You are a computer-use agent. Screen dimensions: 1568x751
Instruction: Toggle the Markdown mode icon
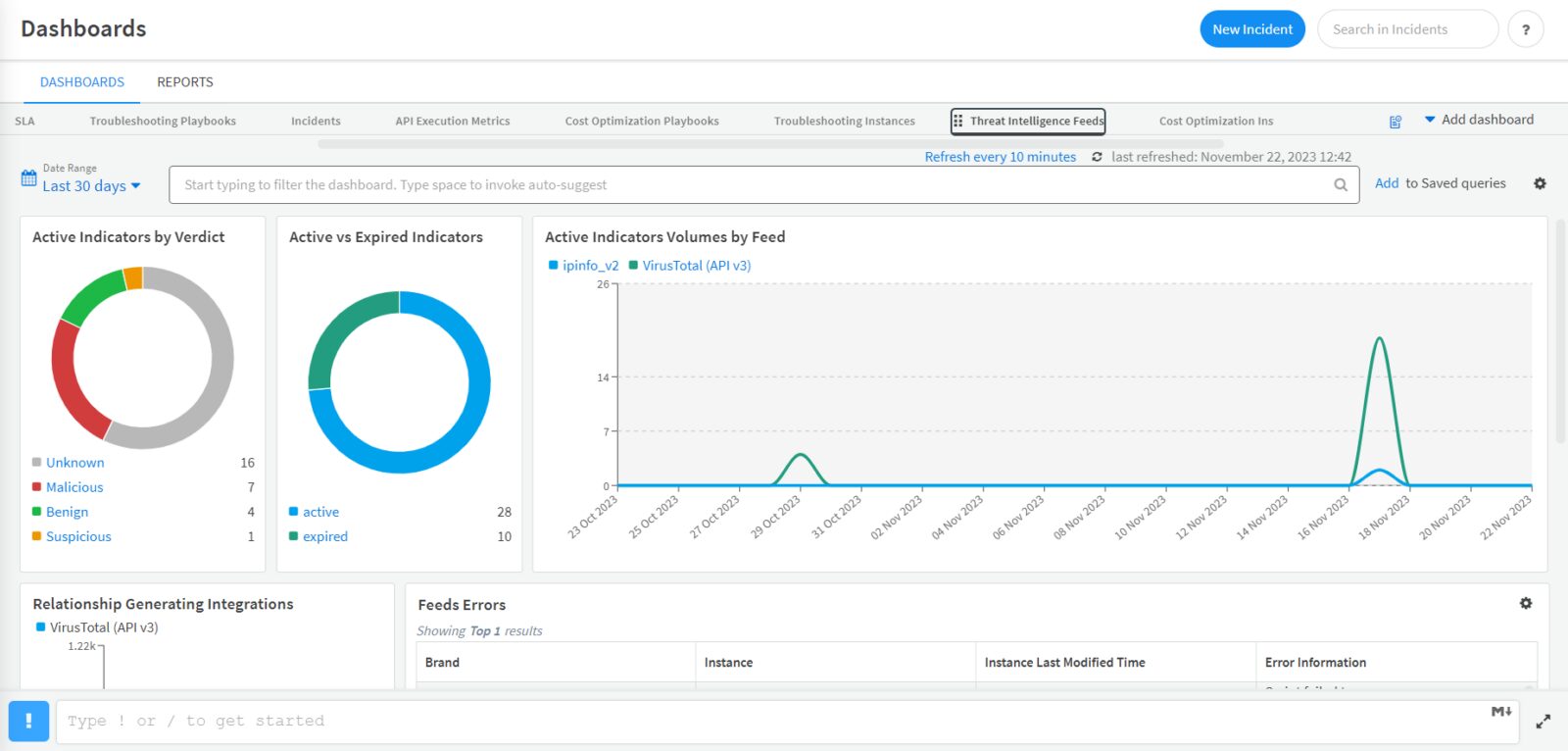pos(1501,712)
